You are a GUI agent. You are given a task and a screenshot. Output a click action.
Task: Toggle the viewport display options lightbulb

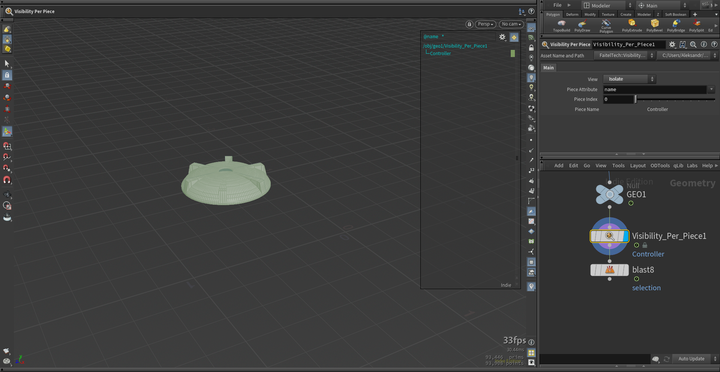[531, 77]
